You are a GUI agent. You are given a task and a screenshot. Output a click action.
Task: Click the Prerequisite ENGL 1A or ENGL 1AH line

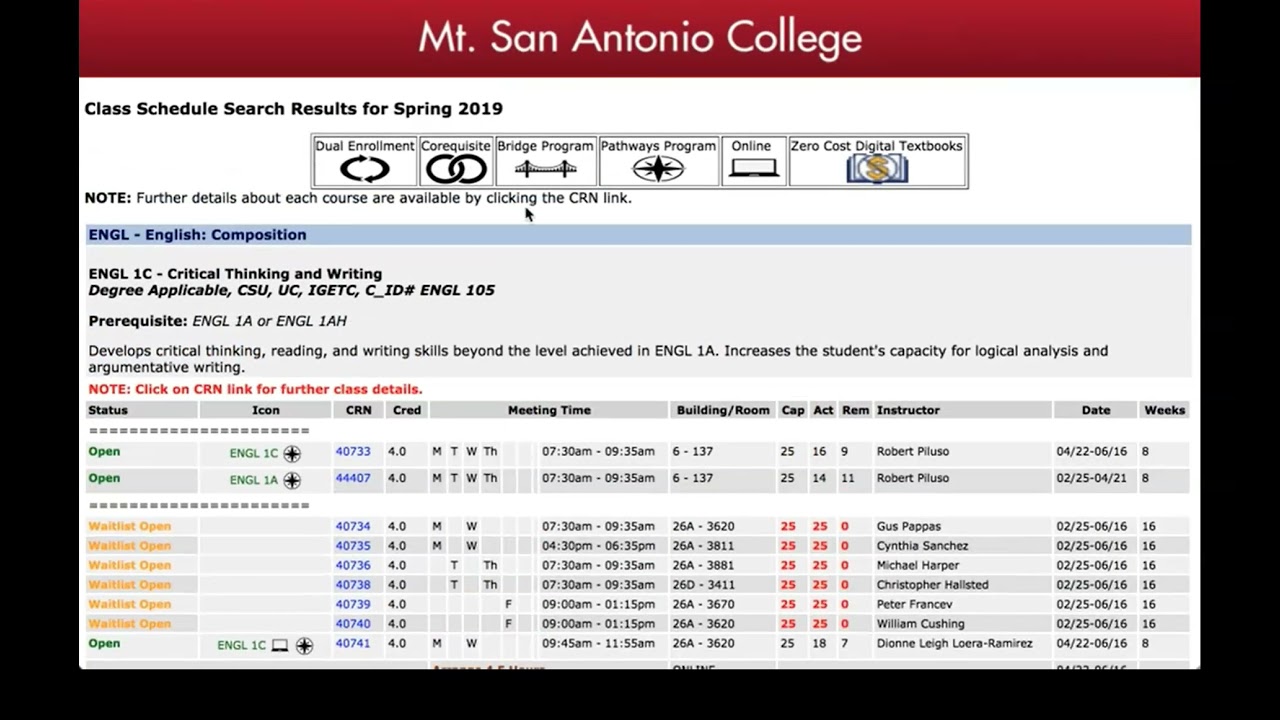pyautogui.click(x=217, y=321)
